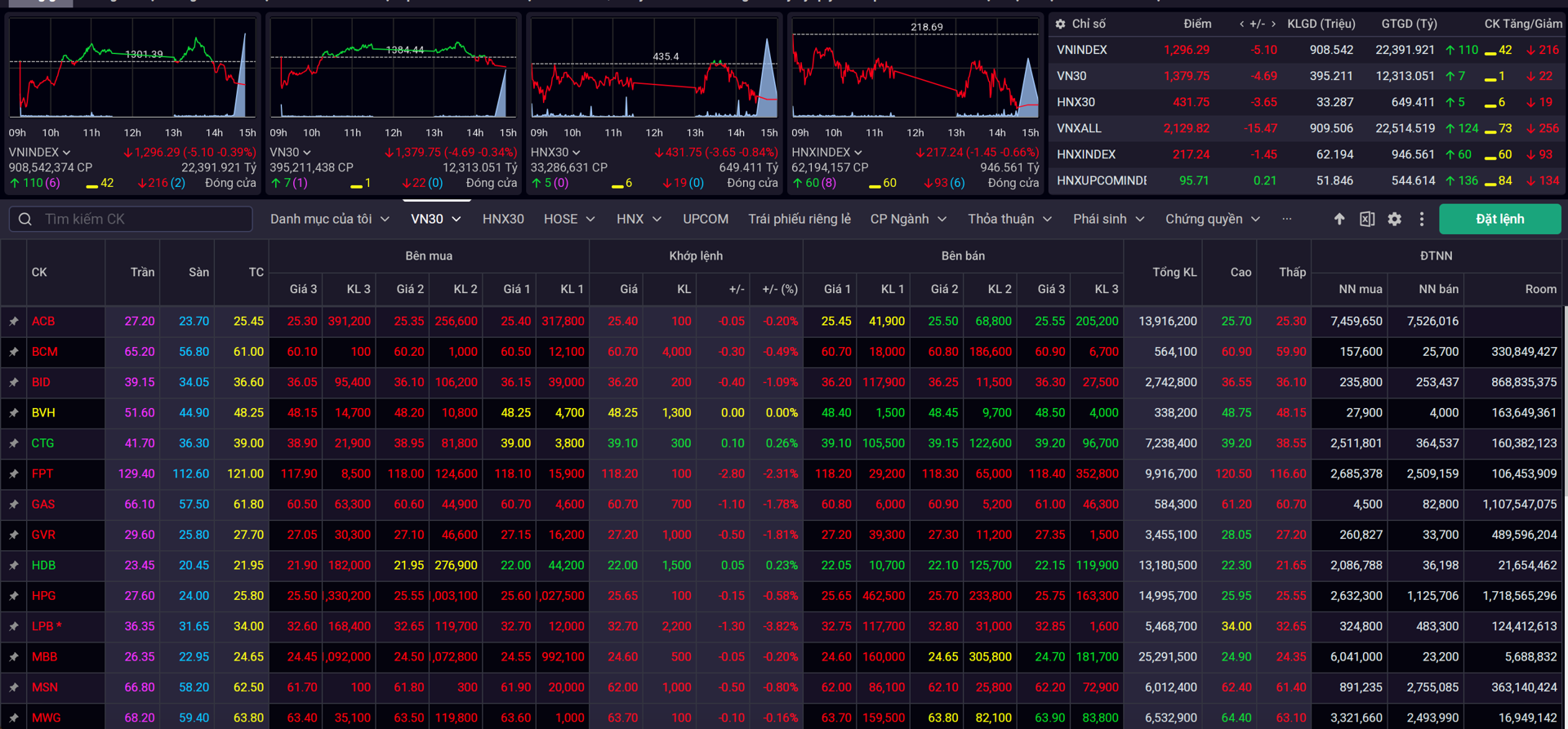Switch index column to next with right arrow
This screenshot has width=1568, height=729.
point(1273,24)
